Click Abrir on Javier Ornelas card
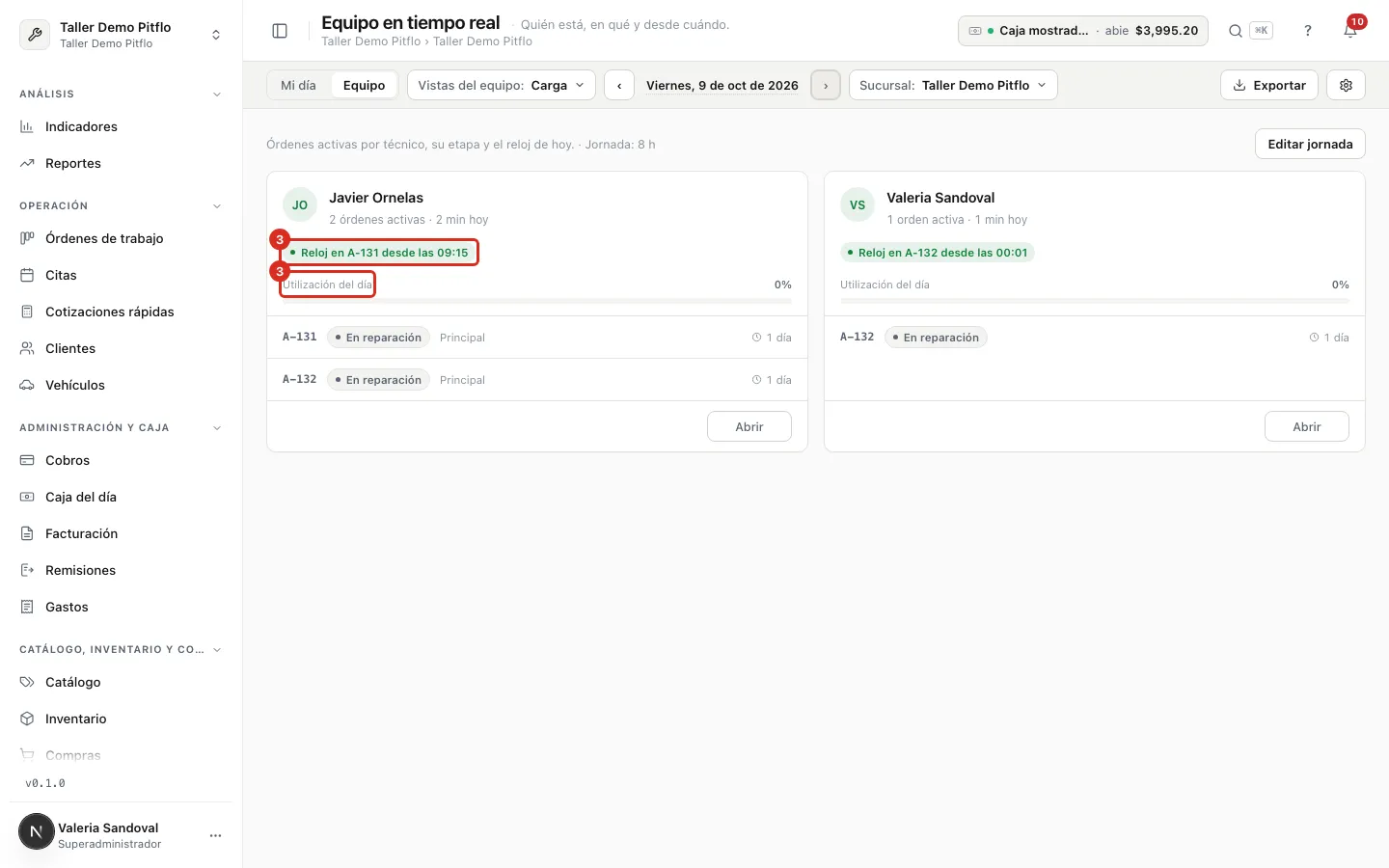The width and height of the screenshot is (1389, 868). tap(749, 426)
